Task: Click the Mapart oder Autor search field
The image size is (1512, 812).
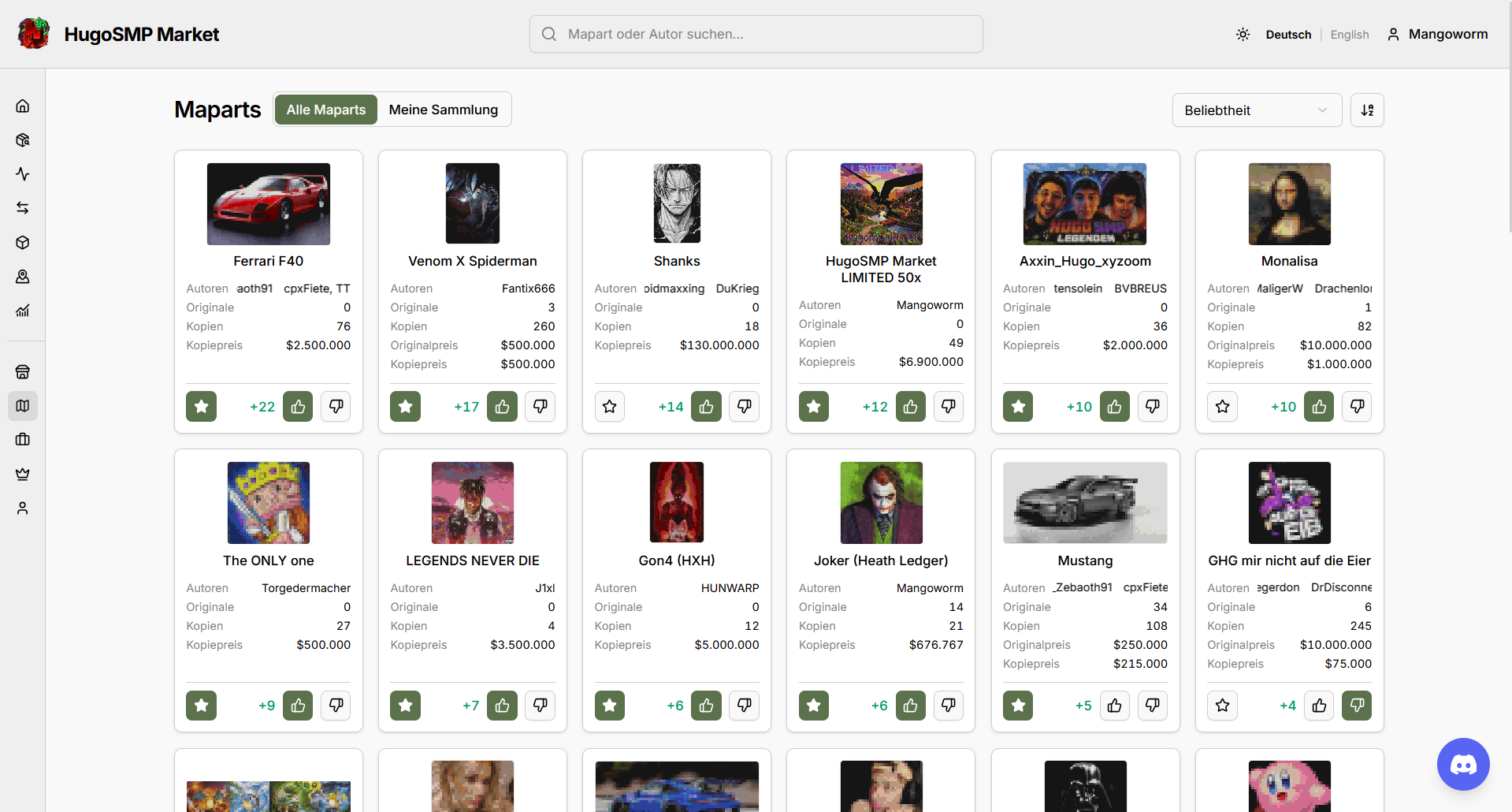Action: [x=756, y=34]
